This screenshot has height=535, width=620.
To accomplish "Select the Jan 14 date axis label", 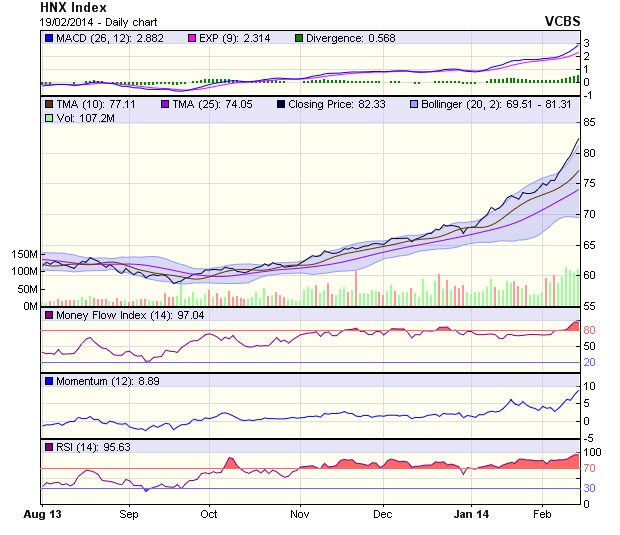I will 470,513.
